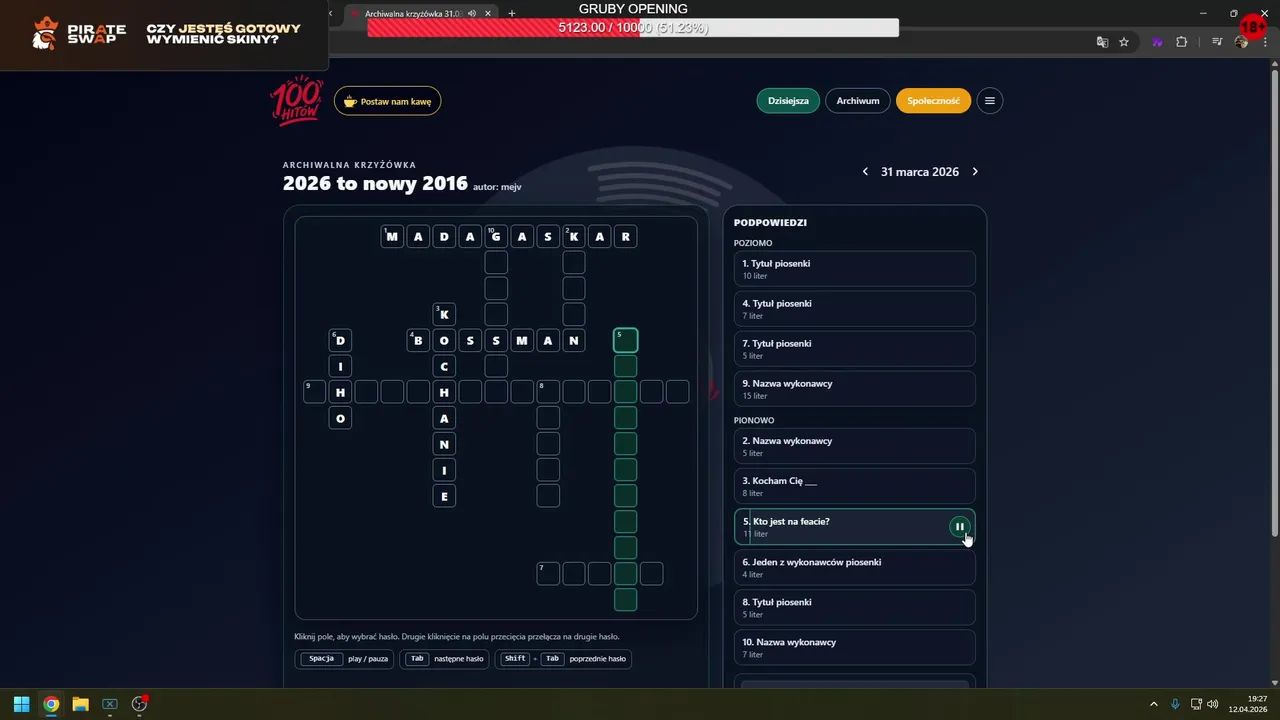Screen dimensions: 1280x720
Task: Open the Snipping Tool taskbar icon
Action: pos(110,704)
